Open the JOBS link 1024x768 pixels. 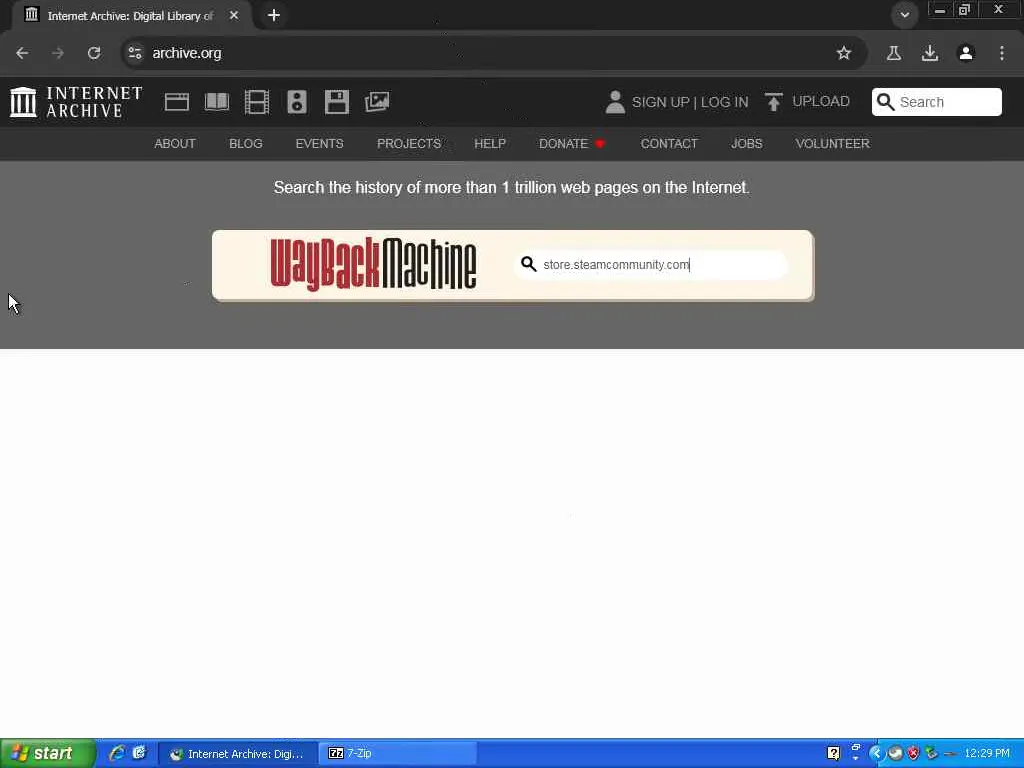746,144
